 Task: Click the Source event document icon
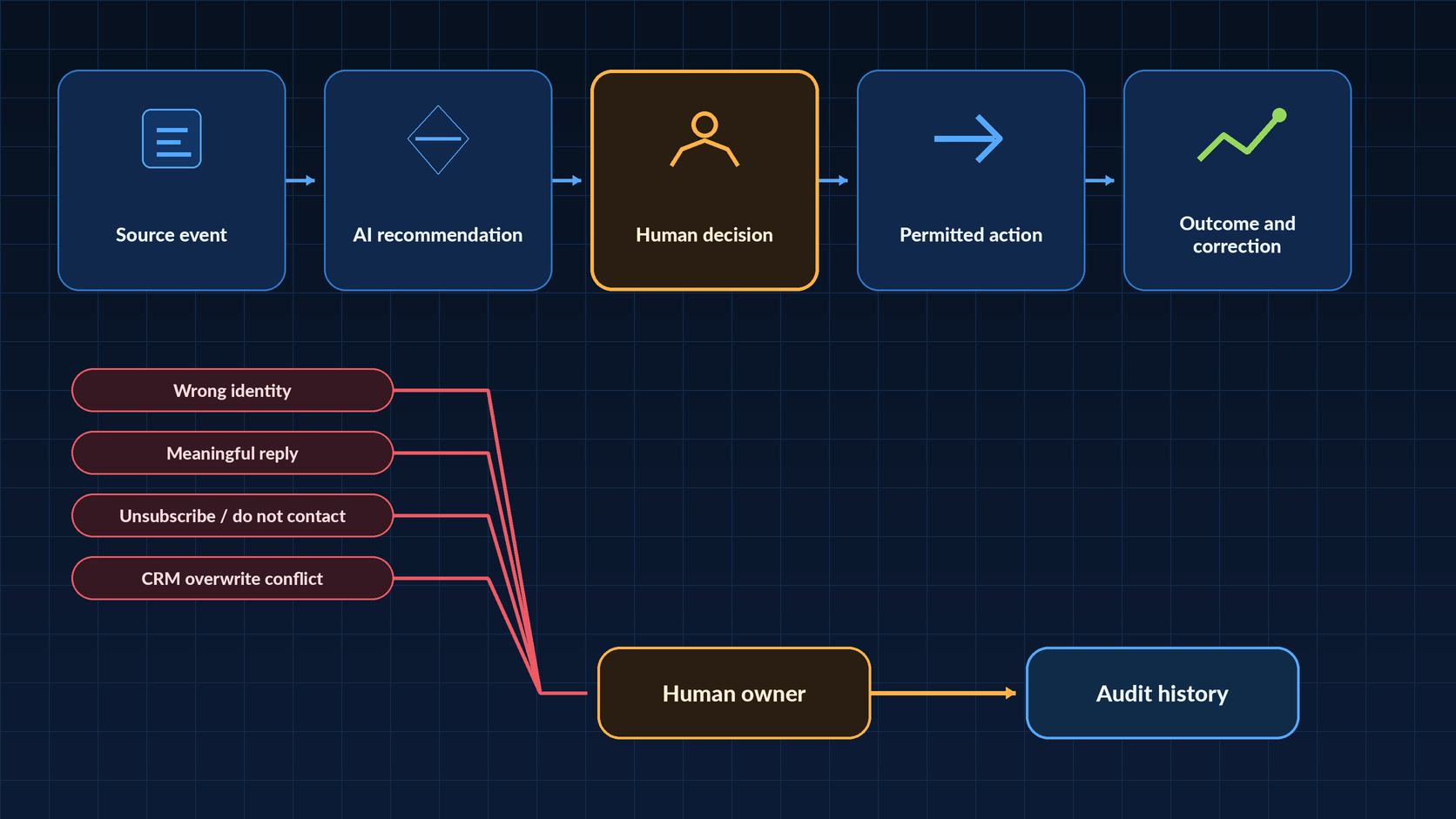[x=172, y=138]
